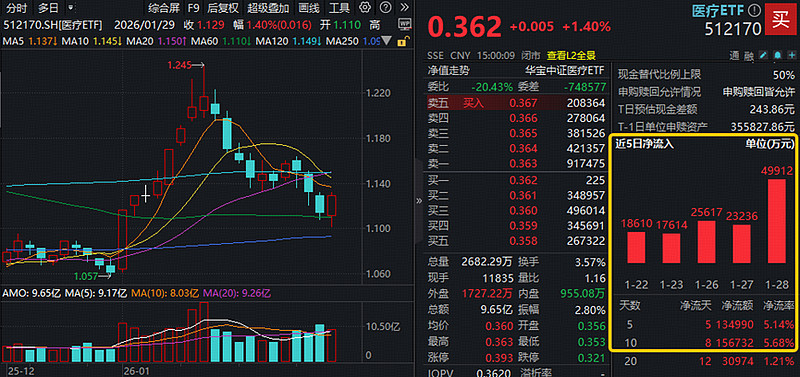This screenshot has width=800, height=377.
Task: Click the large 0.362 last price
Action: coord(464,27)
